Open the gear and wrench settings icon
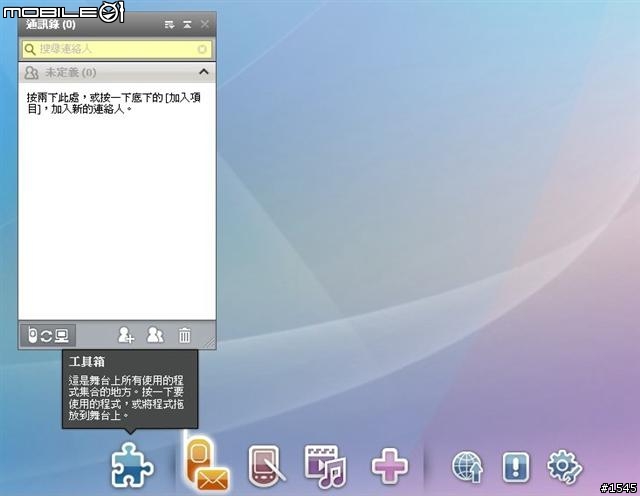Image resolution: width=640 pixels, height=496 pixels. click(564, 467)
